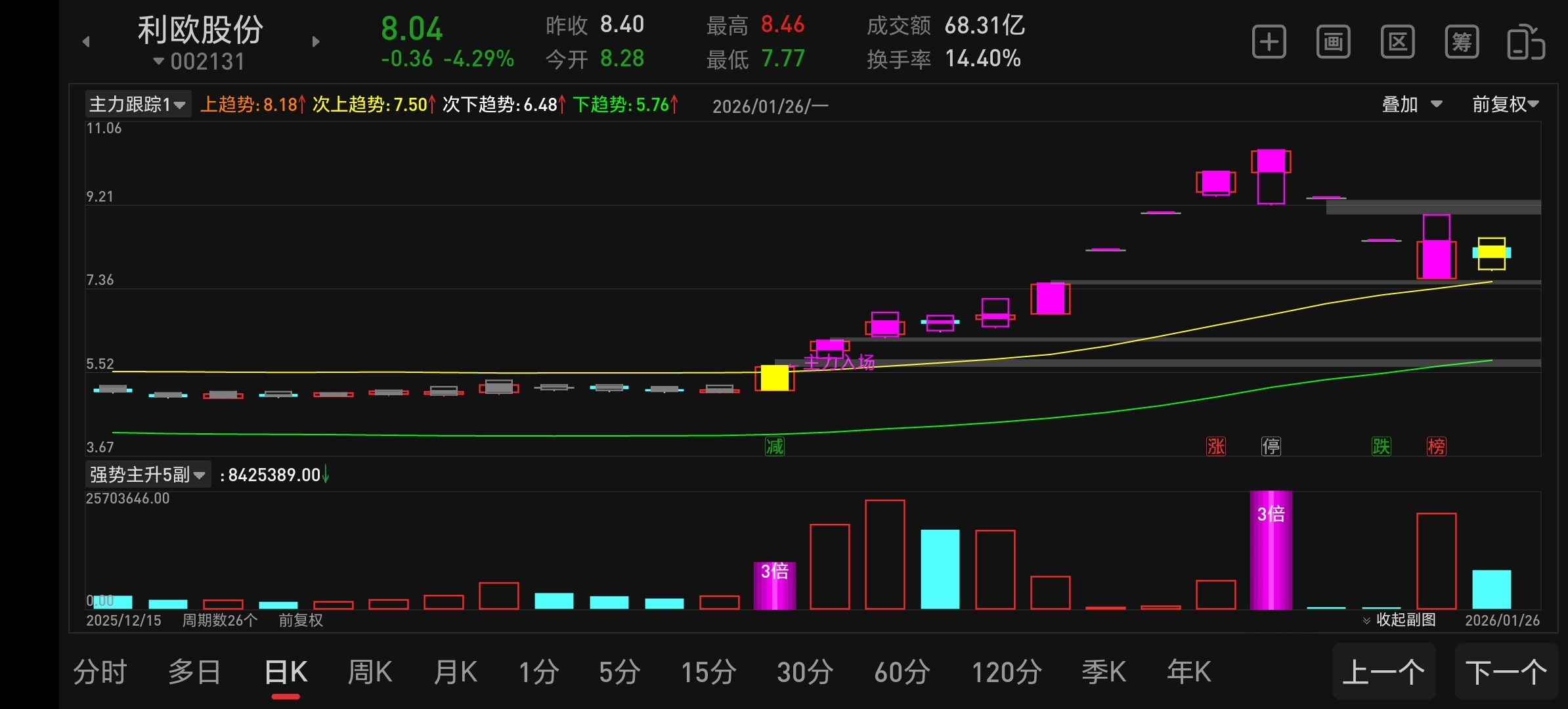The width and height of the screenshot is (1568, 709).
Task: Switch to the 分时 tab
Action: [100, 672]
